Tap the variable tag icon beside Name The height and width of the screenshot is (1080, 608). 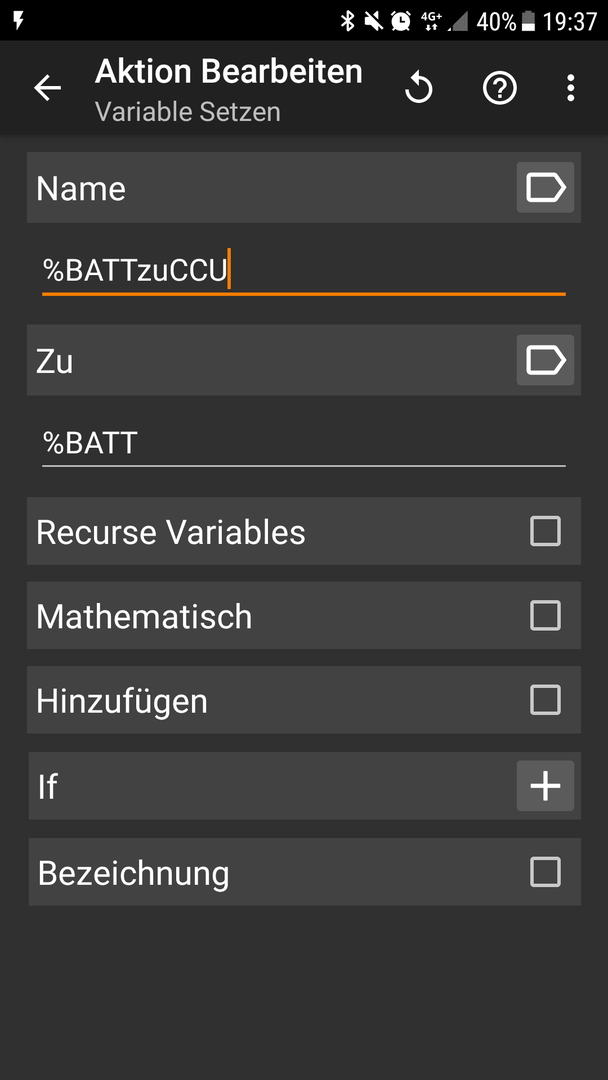click(x=545, y=187)
